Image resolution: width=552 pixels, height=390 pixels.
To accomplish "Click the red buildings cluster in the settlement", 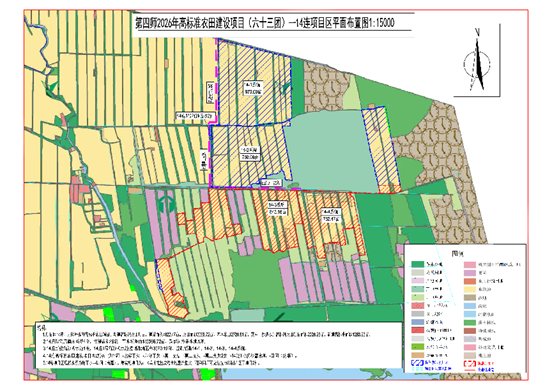I will coord(80,189).
